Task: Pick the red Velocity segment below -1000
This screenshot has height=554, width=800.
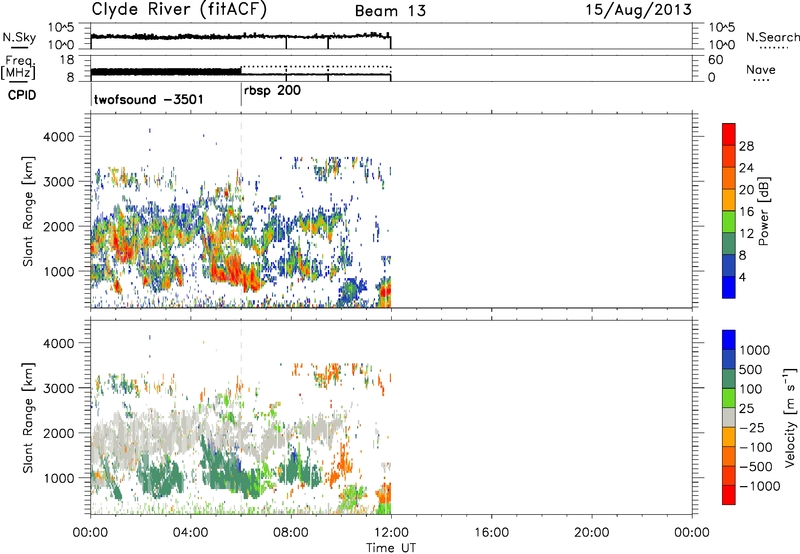Action: pos(729,495)
